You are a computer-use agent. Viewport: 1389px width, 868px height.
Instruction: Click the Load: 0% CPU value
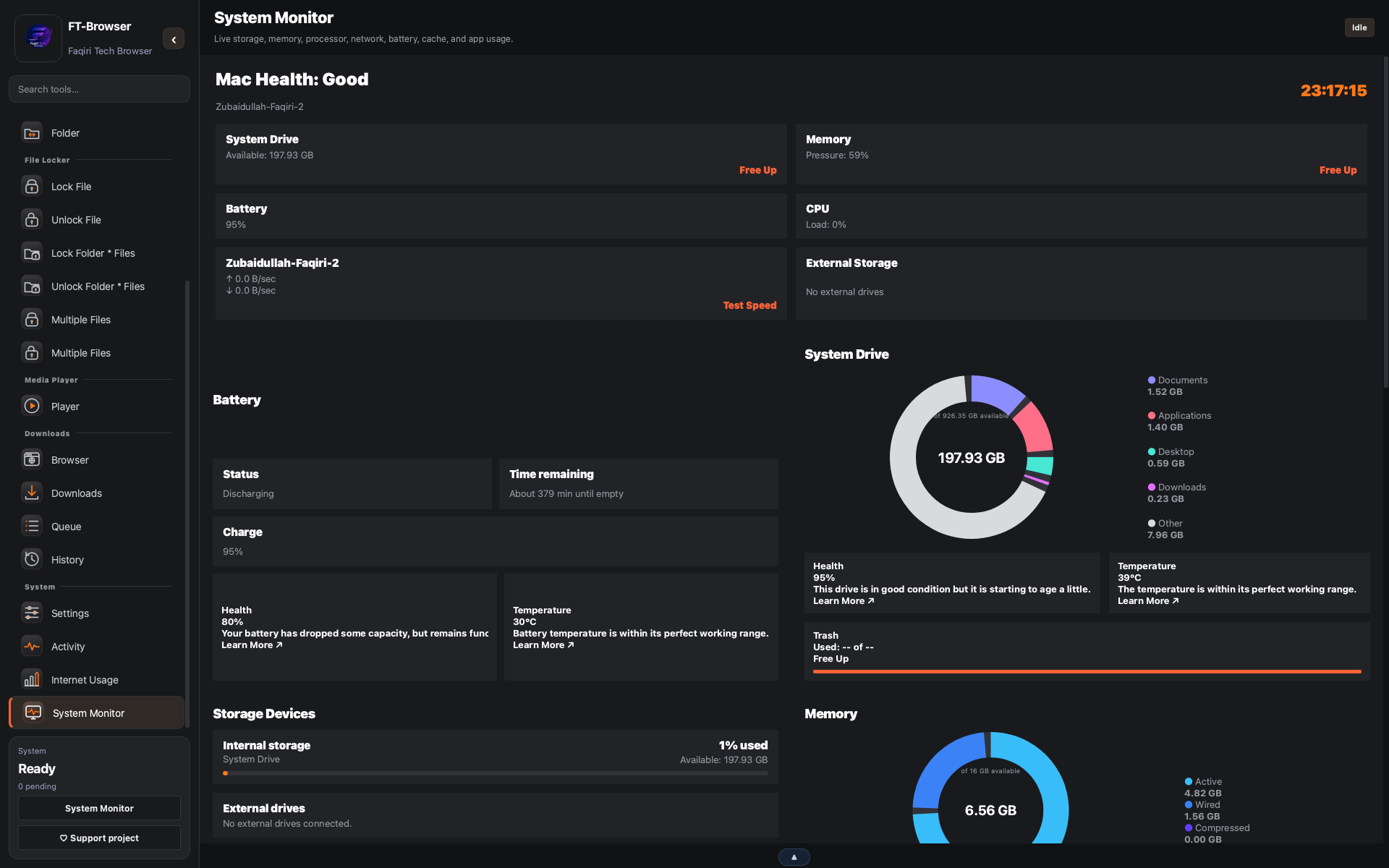click(825, 224)
